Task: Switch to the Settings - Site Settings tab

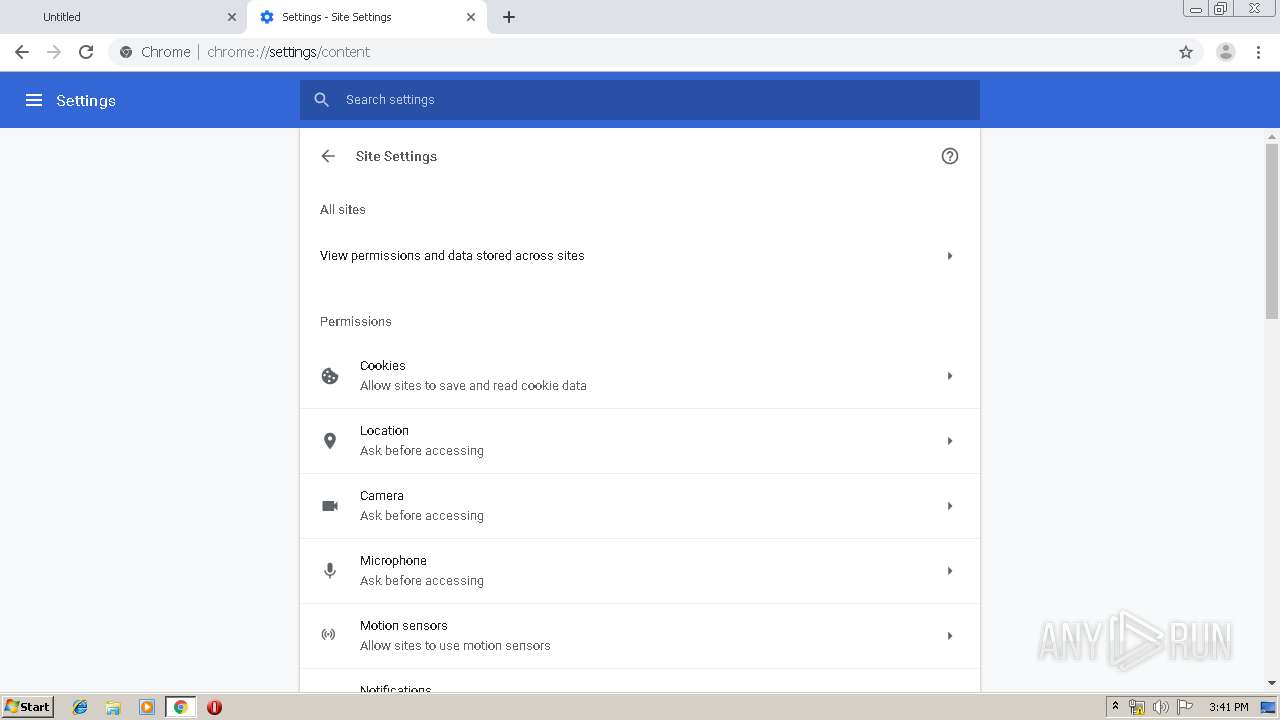Action: [x=366, y=17]
